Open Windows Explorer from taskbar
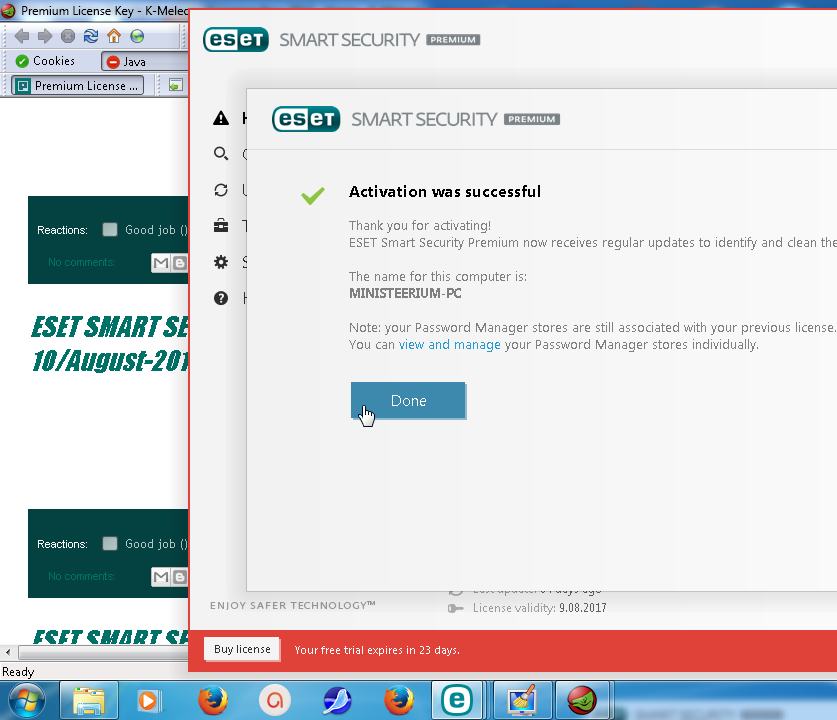The width and height of the screenshot is (837, 720). tap(89, 700)
